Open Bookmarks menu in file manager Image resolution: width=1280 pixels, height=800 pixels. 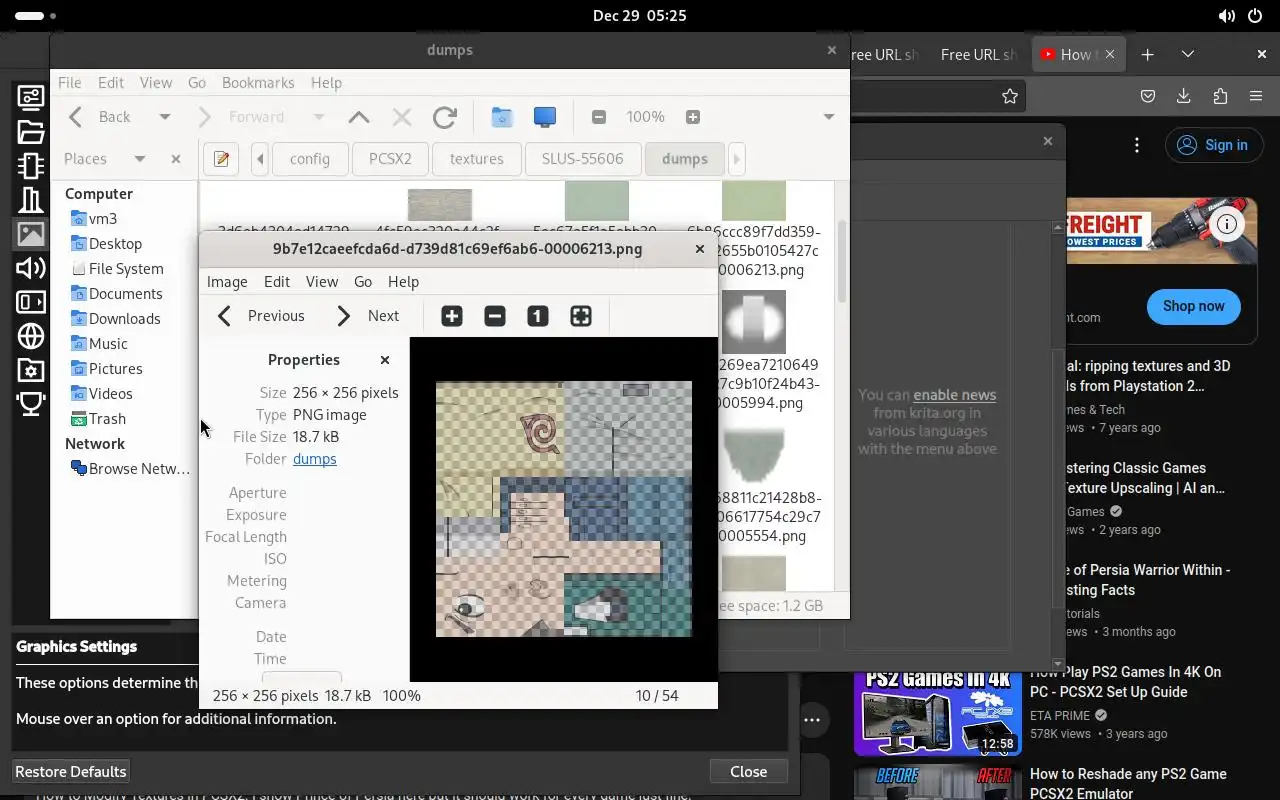(x=258, y=83)
